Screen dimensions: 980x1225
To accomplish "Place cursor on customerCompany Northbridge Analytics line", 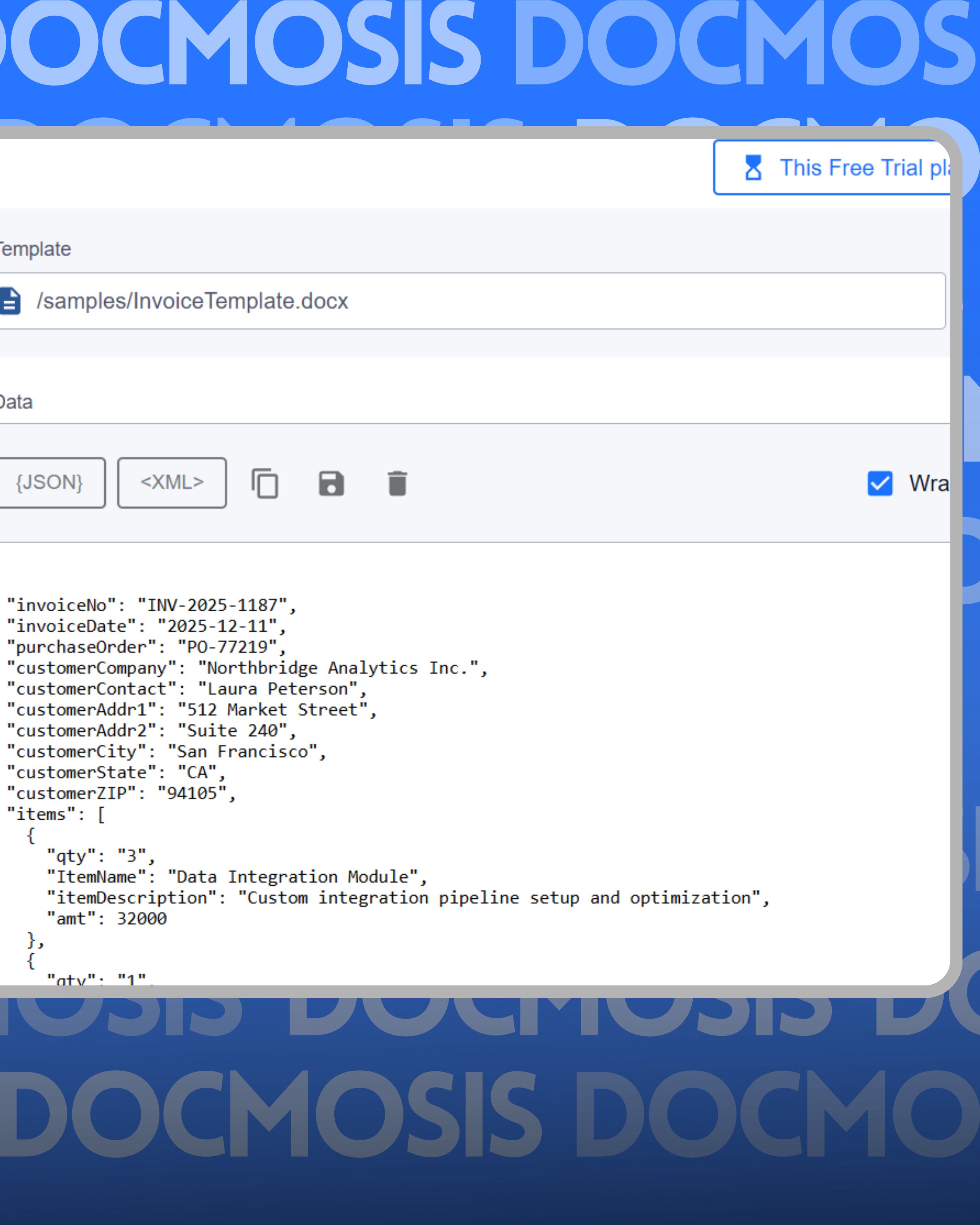I will [x=246, y=668].
